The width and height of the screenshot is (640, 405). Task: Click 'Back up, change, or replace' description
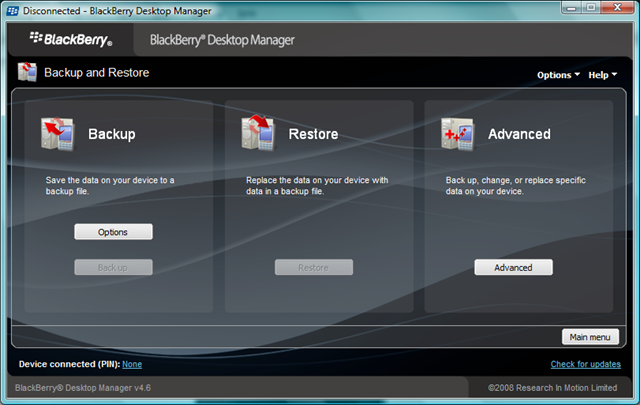(x=516, y=186)
